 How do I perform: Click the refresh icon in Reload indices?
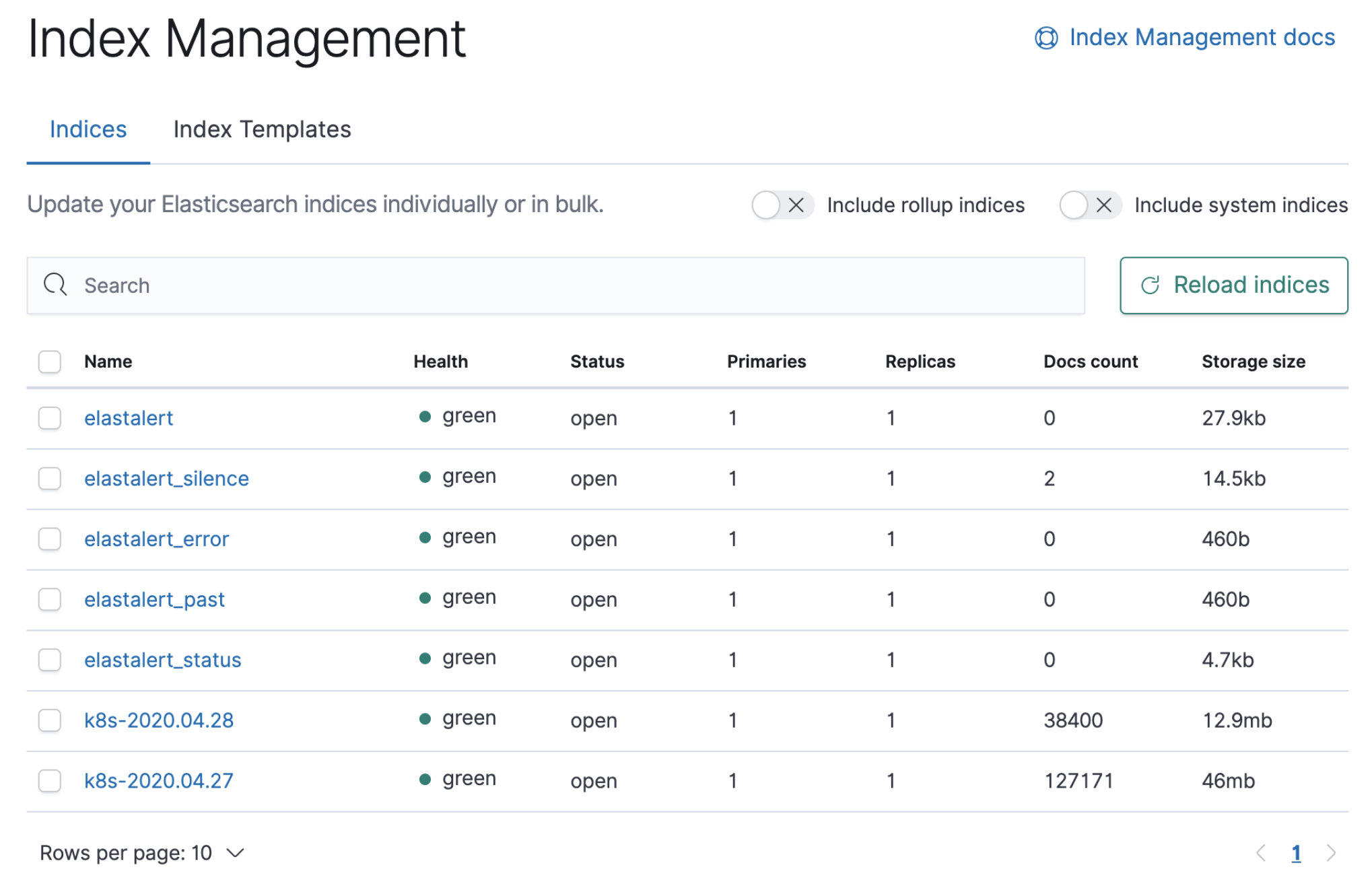click(x=1150, y=285)
